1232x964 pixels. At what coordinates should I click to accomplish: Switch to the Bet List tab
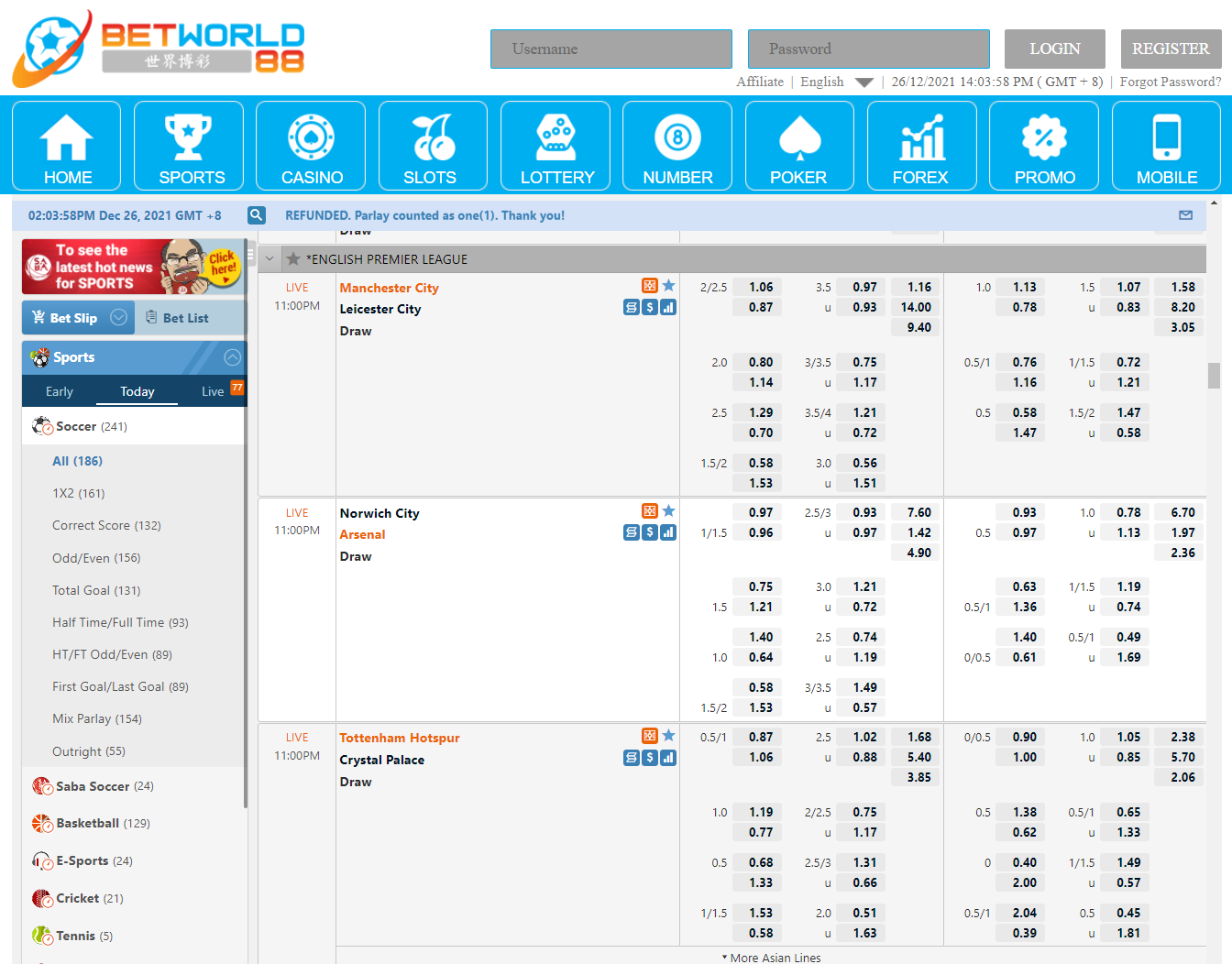click(185, 318)
